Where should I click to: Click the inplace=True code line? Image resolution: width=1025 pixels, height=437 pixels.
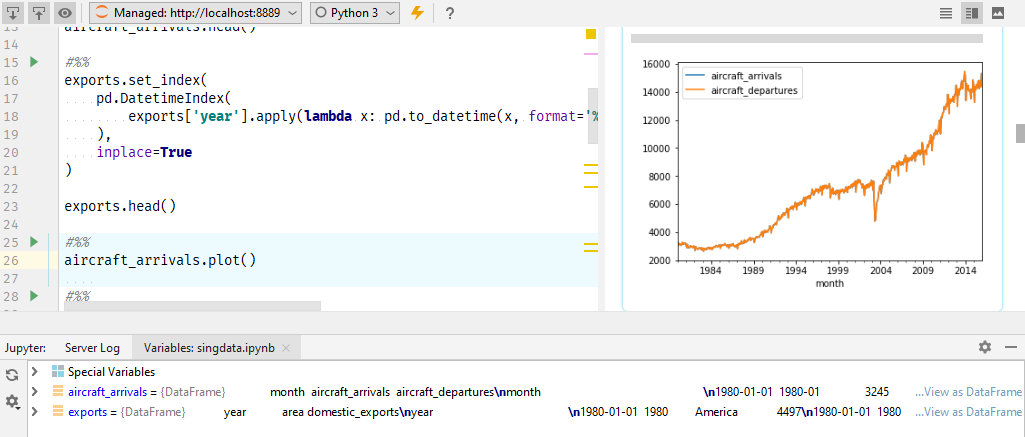coord(144,152)
